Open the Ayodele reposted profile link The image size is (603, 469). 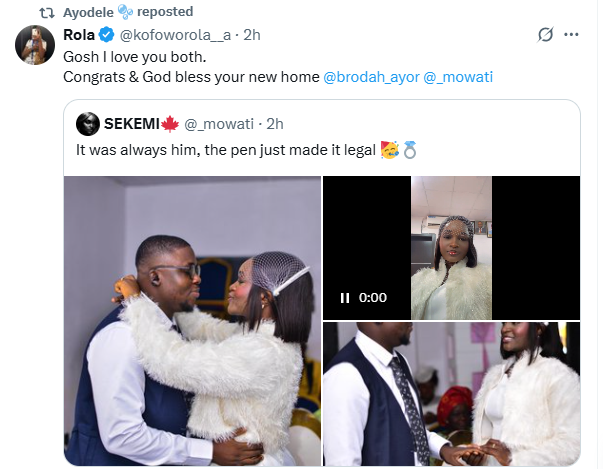click(x=89, y=11)
